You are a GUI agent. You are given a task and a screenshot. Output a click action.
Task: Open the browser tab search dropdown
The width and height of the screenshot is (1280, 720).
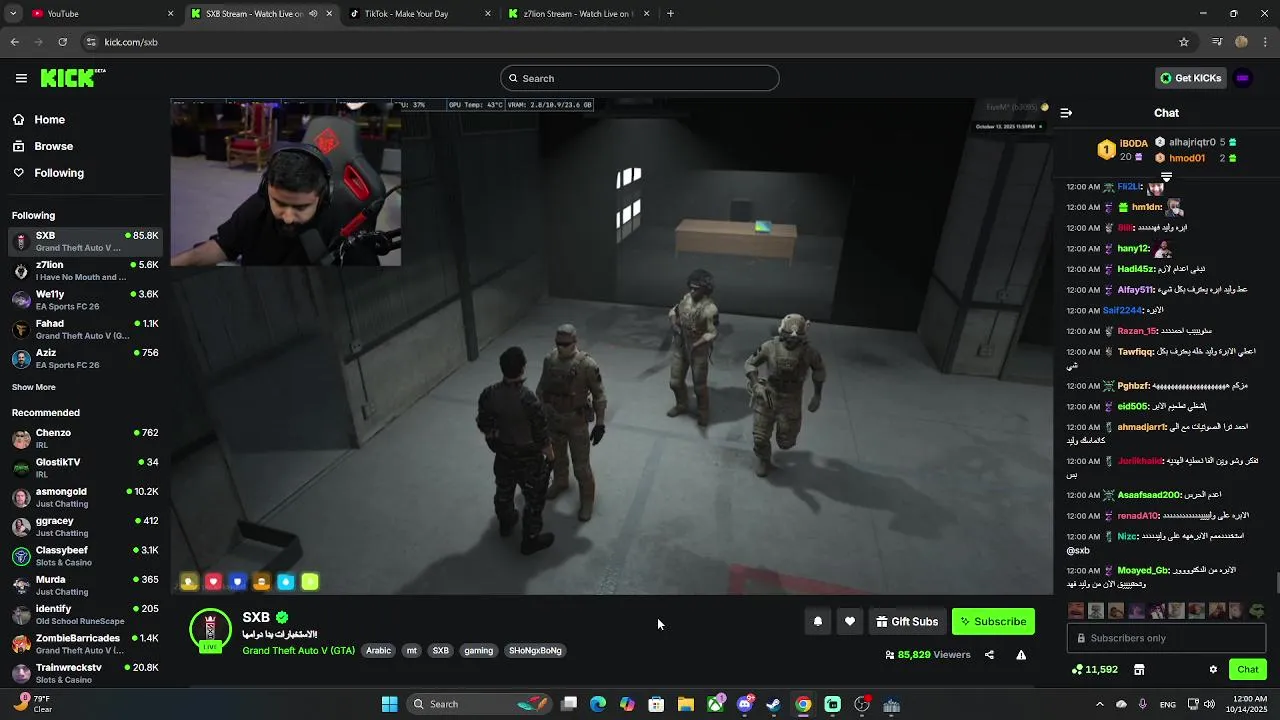[14, 14]
